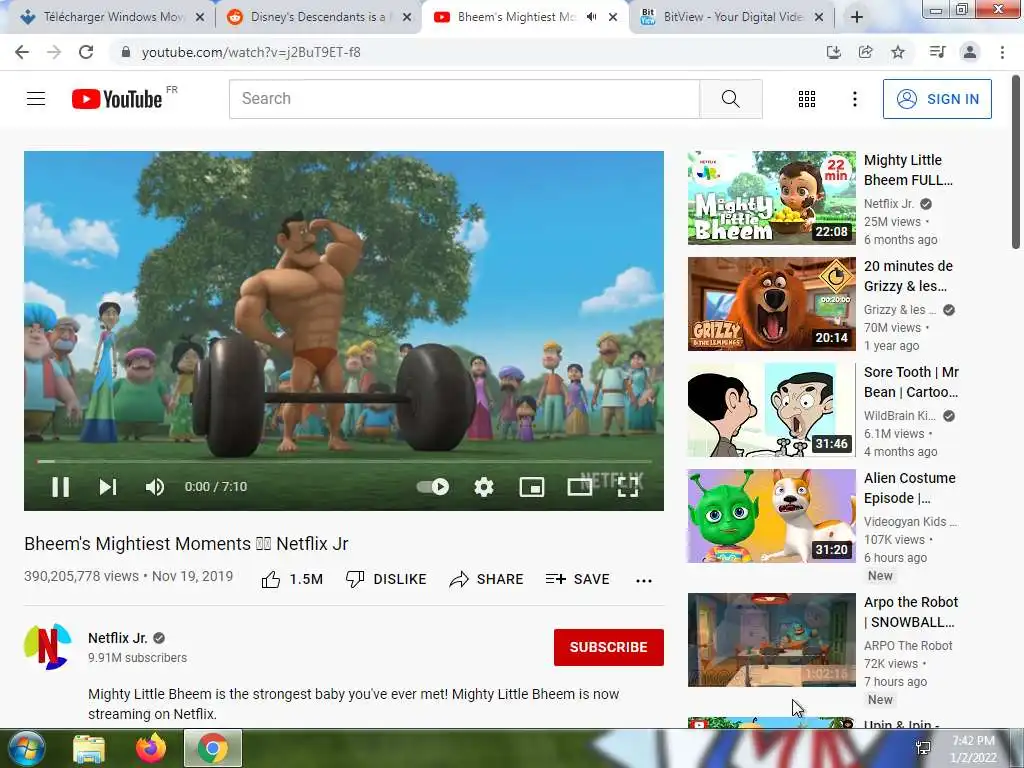This screenshot has width=1024, height=768.
Task: Open Chrome profile avatar icon
Action: (970, 52)
